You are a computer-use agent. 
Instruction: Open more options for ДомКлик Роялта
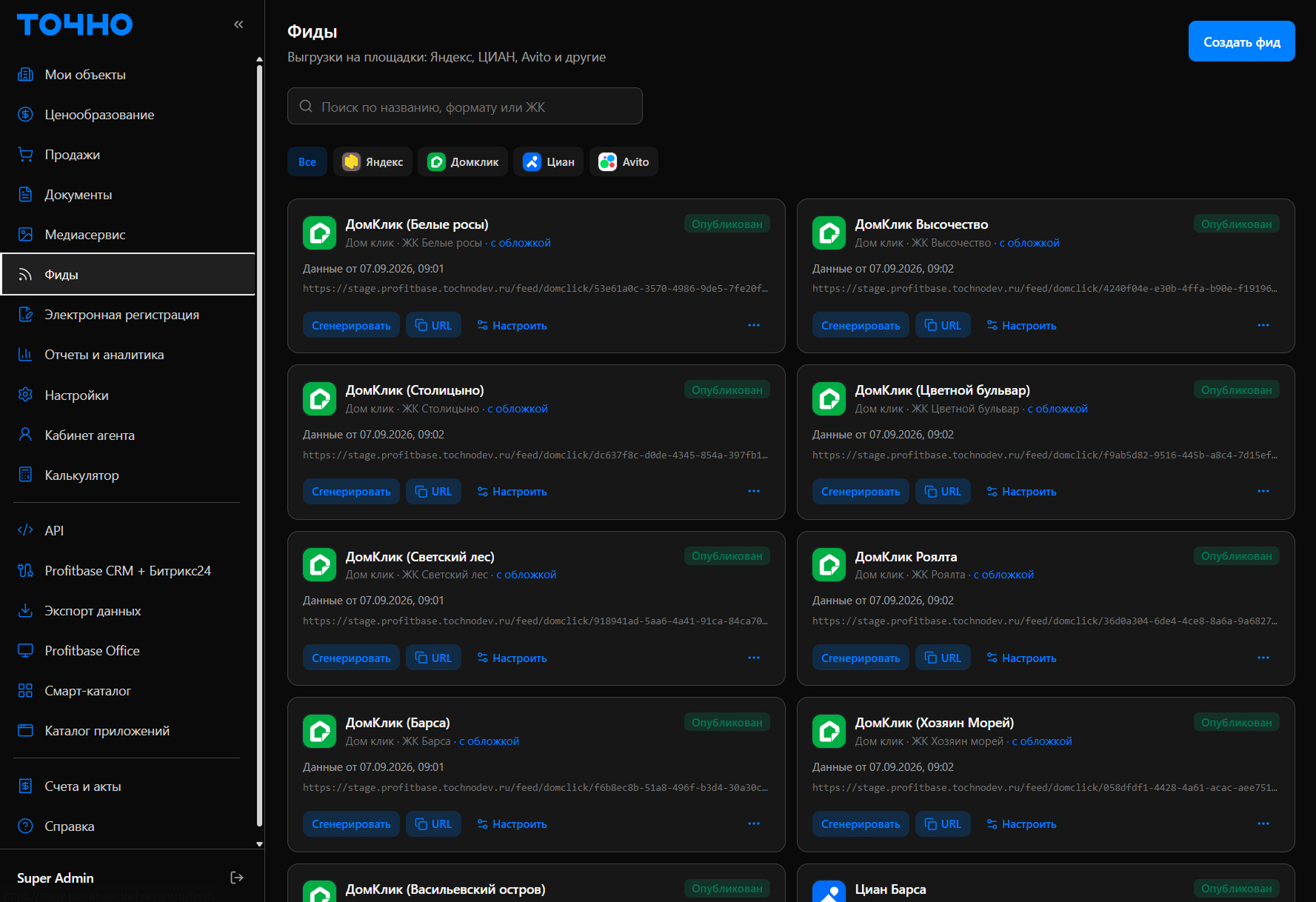pyautogui.click(x=1263, y=658)
